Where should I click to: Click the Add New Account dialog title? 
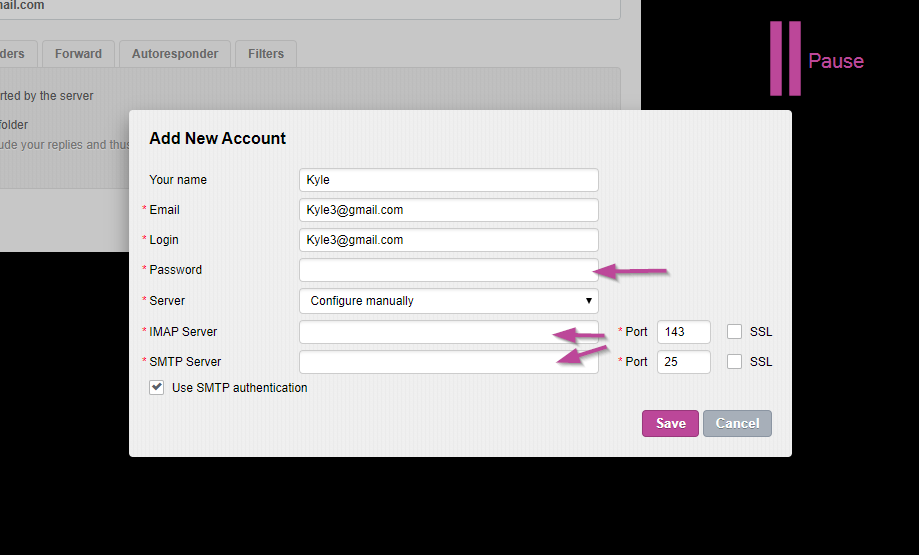tap(218, 139)
